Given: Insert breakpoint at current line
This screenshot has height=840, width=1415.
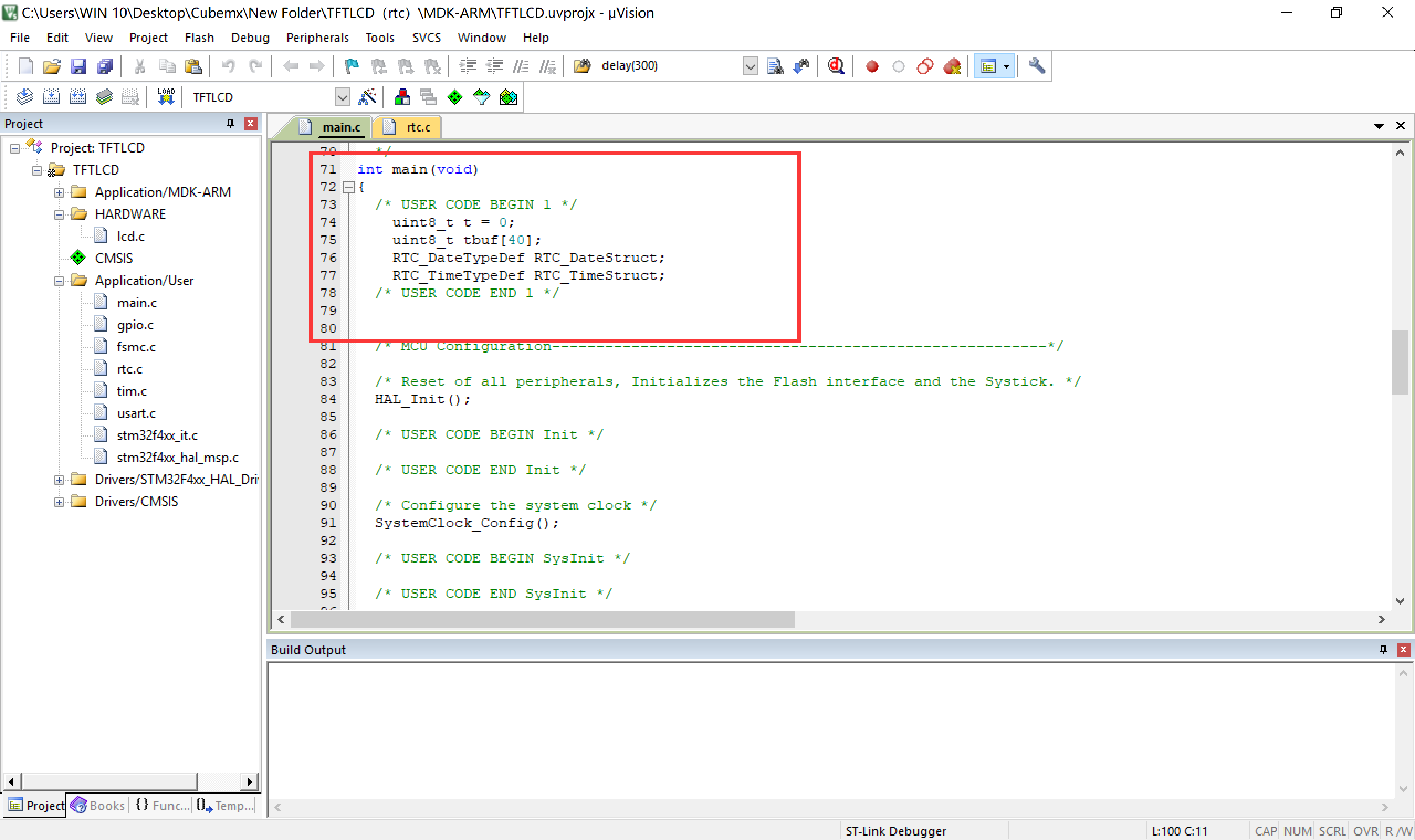Looking at the screenshot, I should coord(872,66).
